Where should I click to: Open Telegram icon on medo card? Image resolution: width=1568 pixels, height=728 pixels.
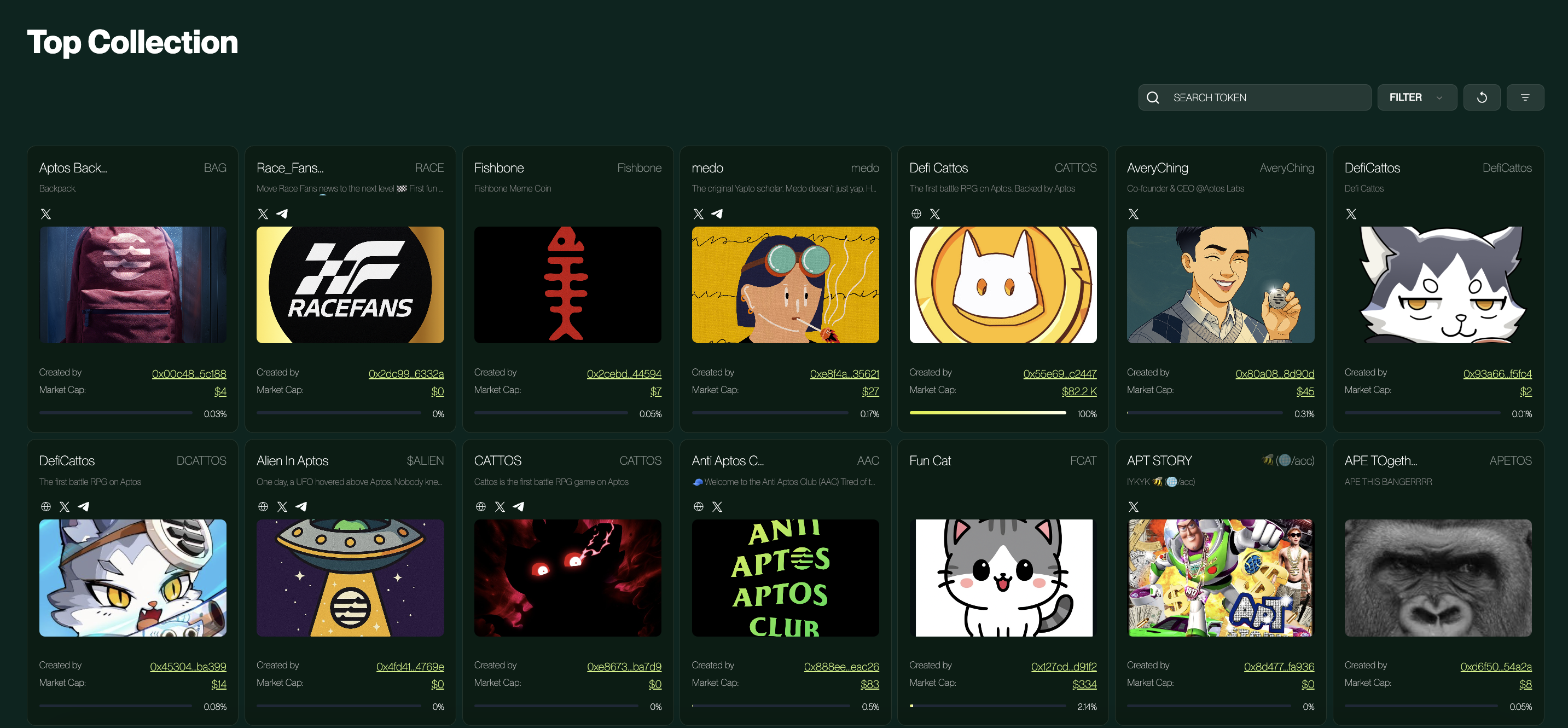[717, 214]
